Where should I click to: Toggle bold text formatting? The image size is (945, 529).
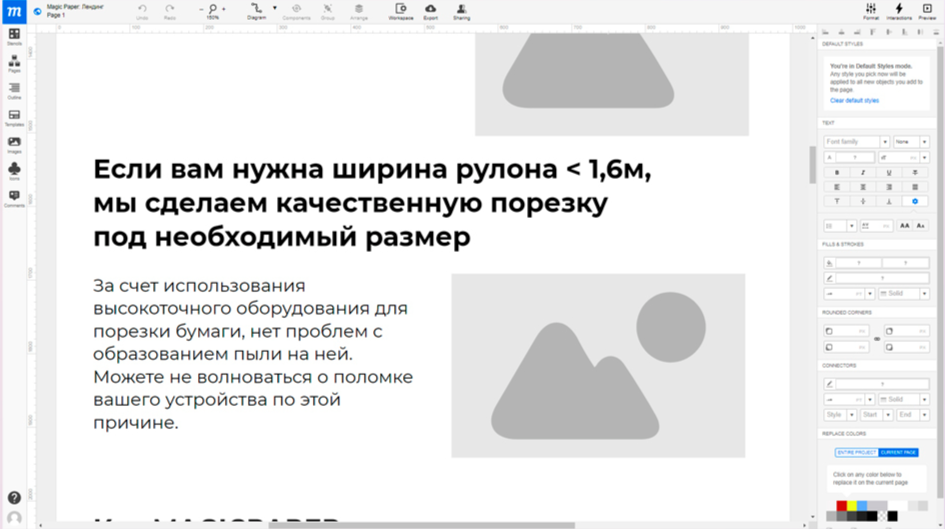[x=835, y=172]
